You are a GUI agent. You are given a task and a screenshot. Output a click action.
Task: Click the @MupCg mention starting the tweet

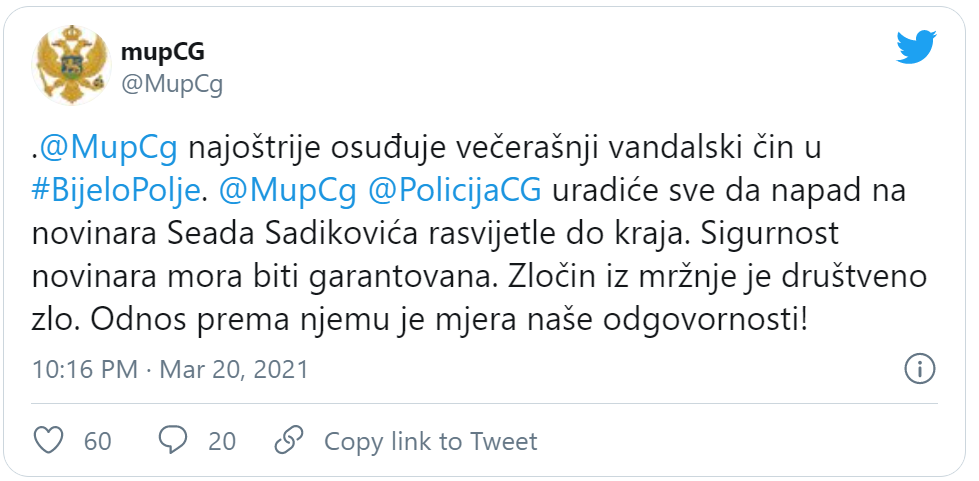pos(108,149)
